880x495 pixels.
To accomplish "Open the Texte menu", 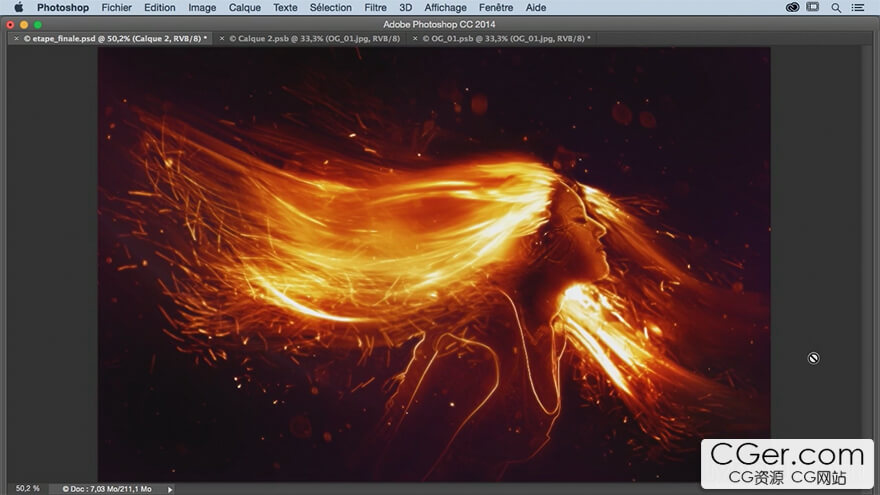I will (285, 7).
